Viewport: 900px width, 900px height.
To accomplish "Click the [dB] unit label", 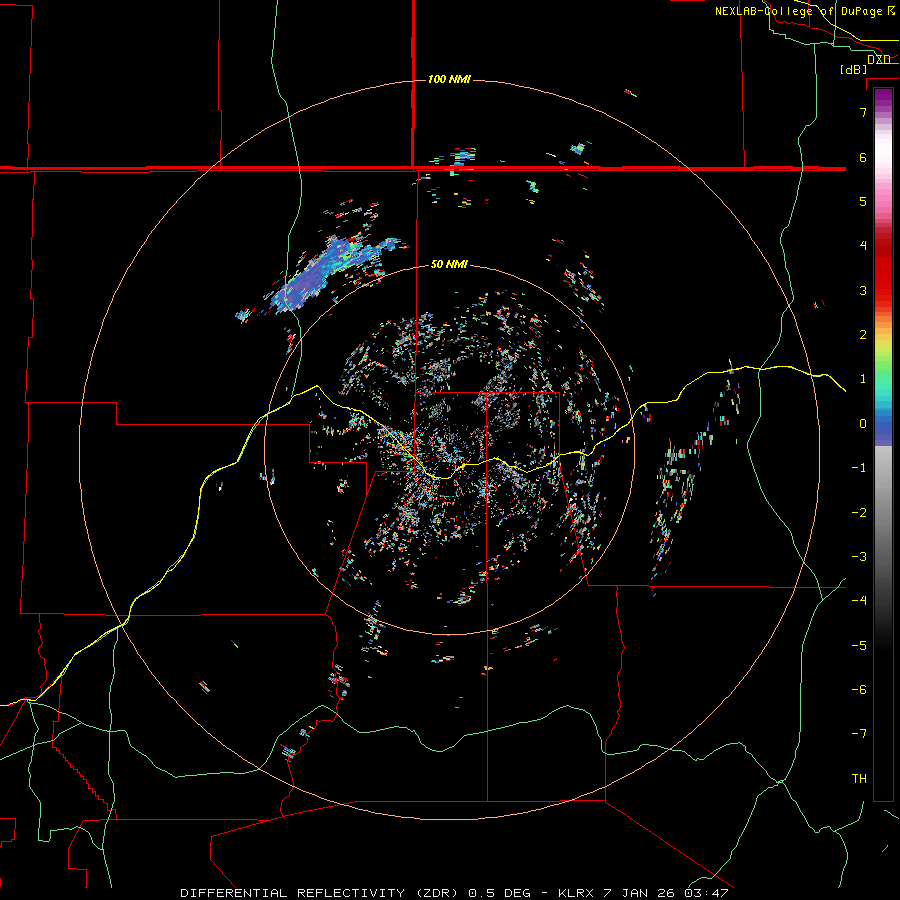I will [854, 69].
